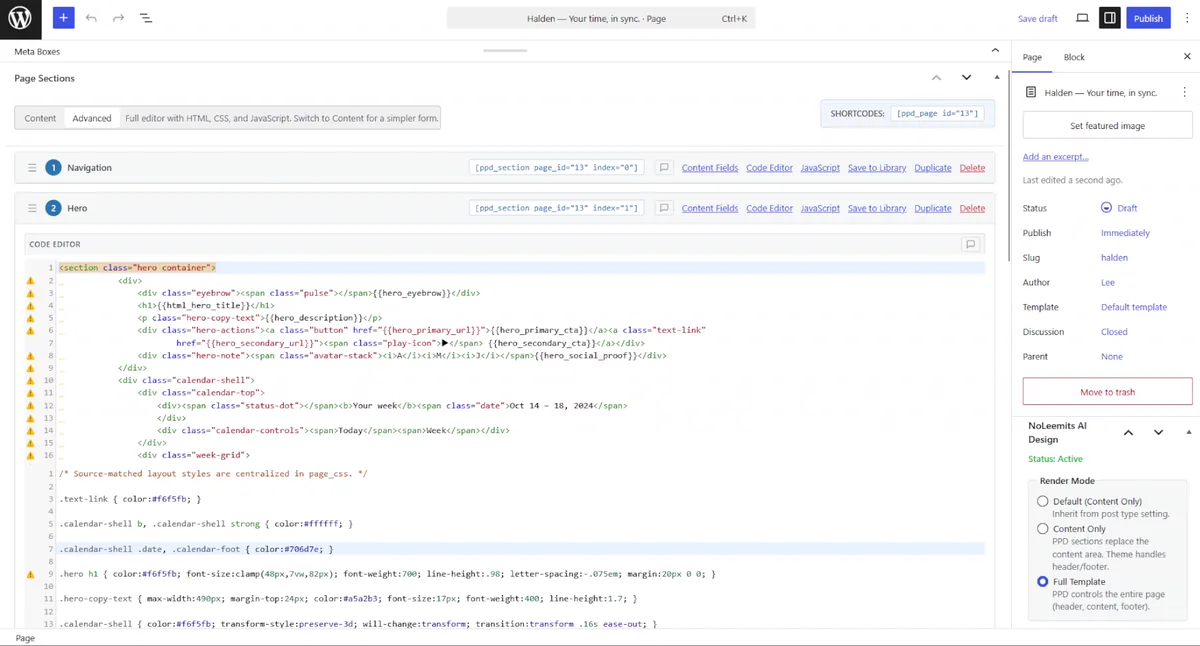Screen dimensions: 1200x646
Task: Open the command palette title bar
Action: click(x=600, y=18)
